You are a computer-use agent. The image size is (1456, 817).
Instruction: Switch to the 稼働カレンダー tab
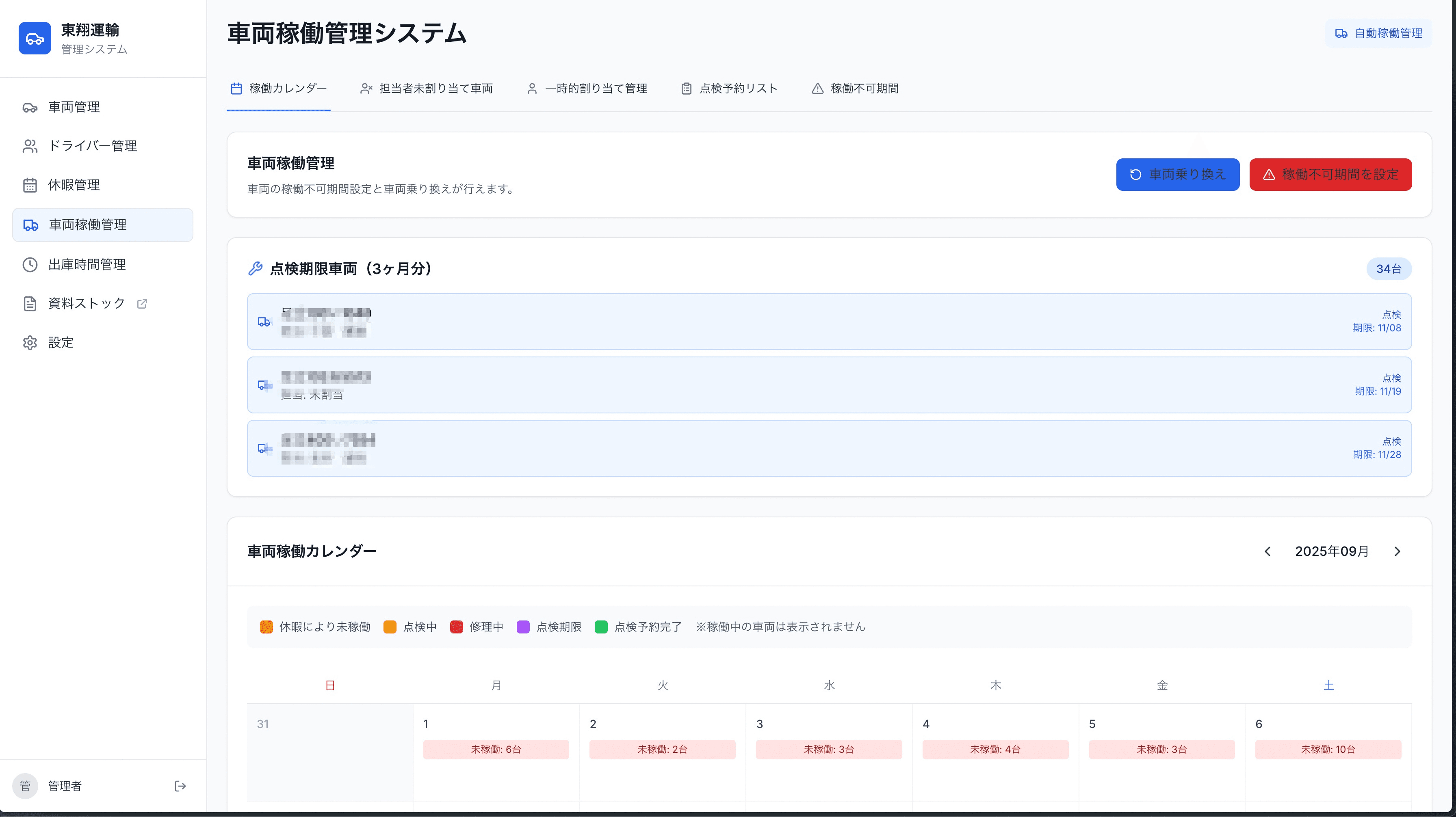coord(279,89)
